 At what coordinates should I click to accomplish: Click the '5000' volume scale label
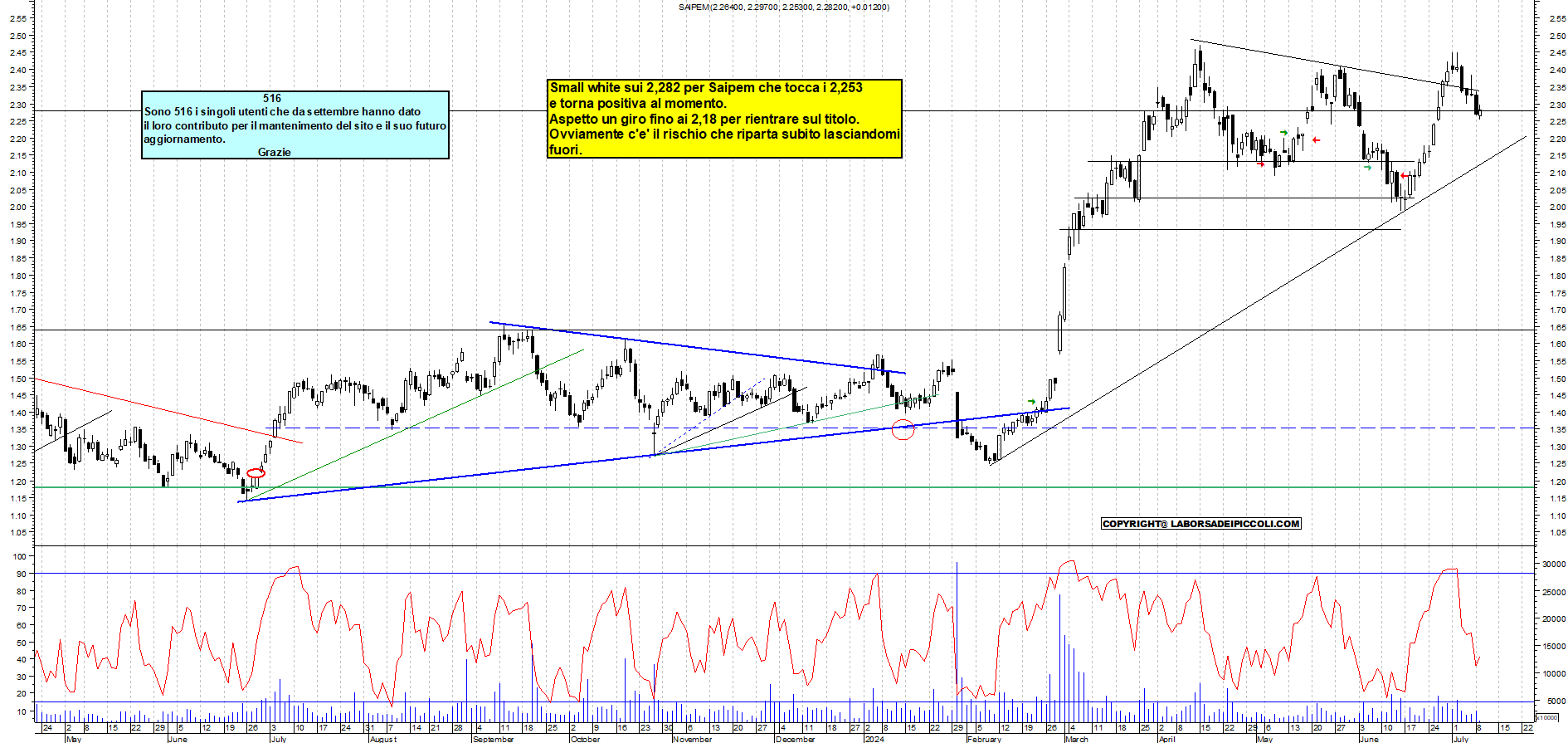[1556, 701]
